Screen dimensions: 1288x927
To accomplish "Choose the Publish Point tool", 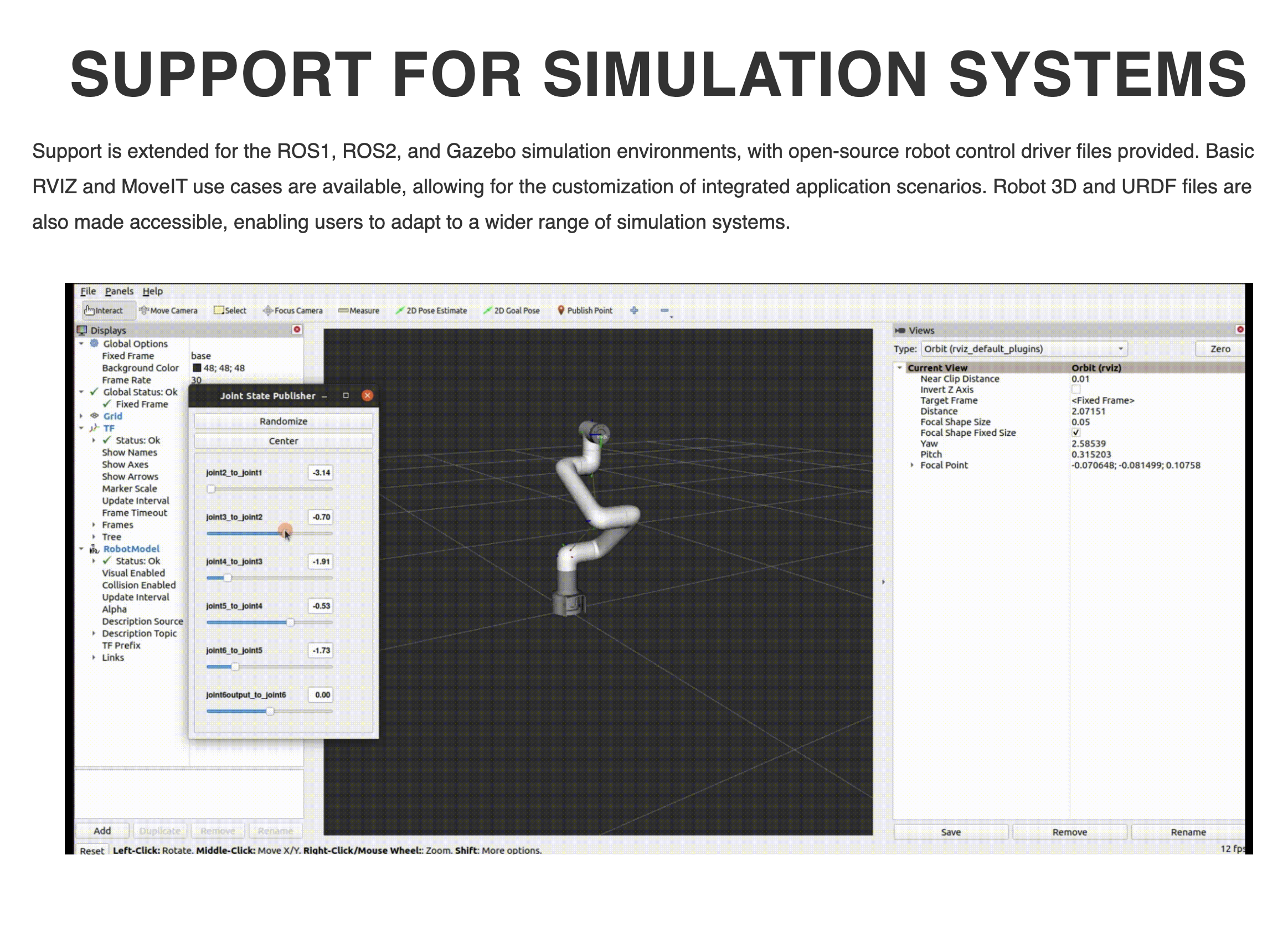I will (x=585, y=311).
